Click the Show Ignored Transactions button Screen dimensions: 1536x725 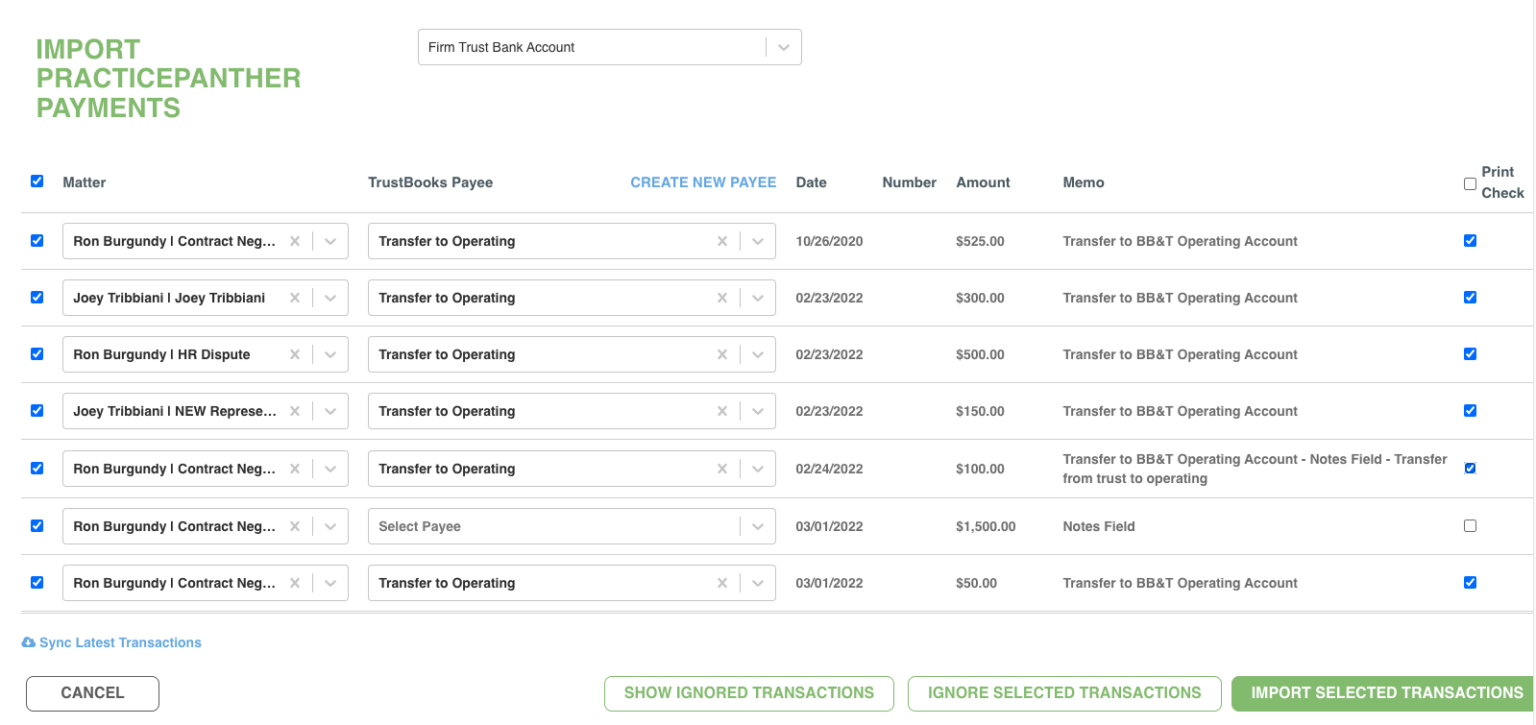pyautogui.click(x=748, y=693)
